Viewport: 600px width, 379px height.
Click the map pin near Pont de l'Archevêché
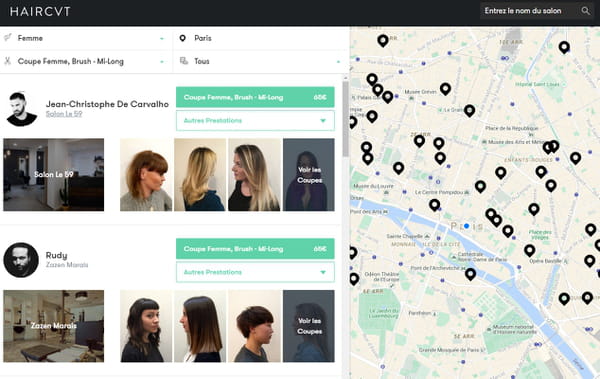[470, 274]
